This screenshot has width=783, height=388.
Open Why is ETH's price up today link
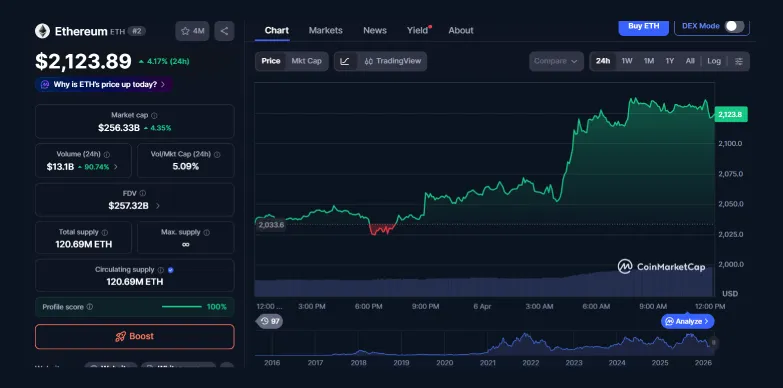pyautogui.click(x=104, y=84)
